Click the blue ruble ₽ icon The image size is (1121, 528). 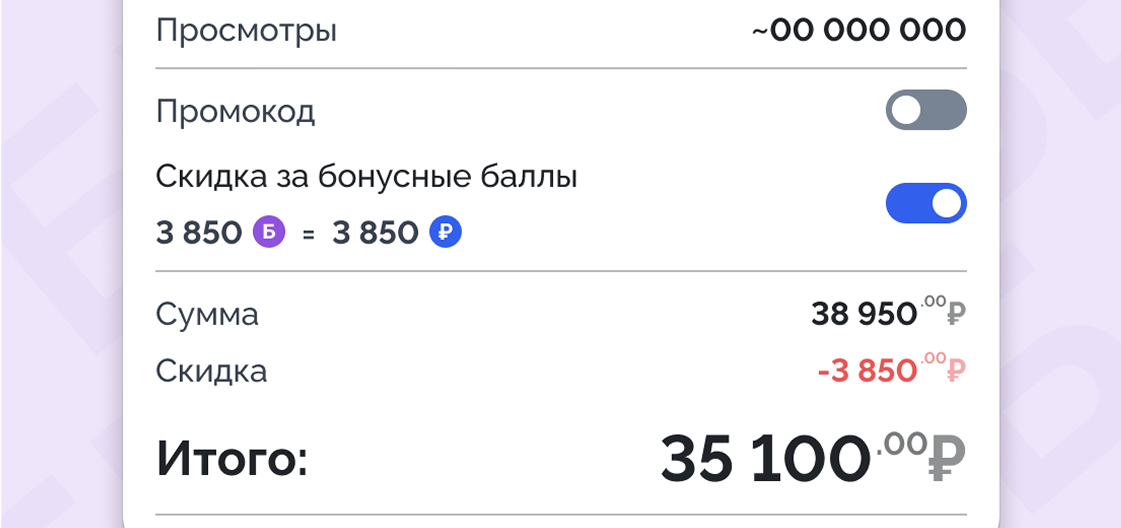pos(445,233)
